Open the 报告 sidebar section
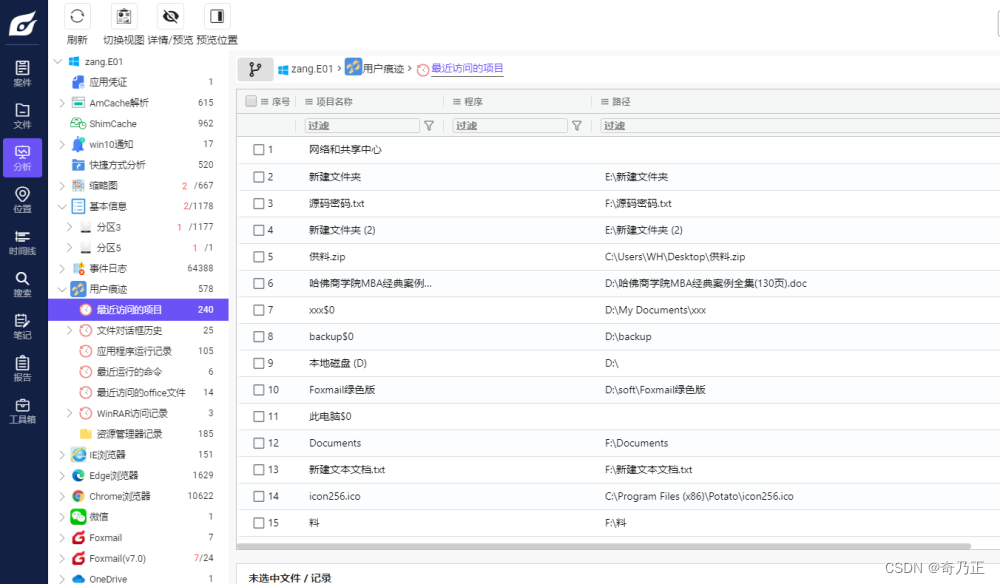The width and height of the screenshot is (1000, 584). click(x=22, y=368)
